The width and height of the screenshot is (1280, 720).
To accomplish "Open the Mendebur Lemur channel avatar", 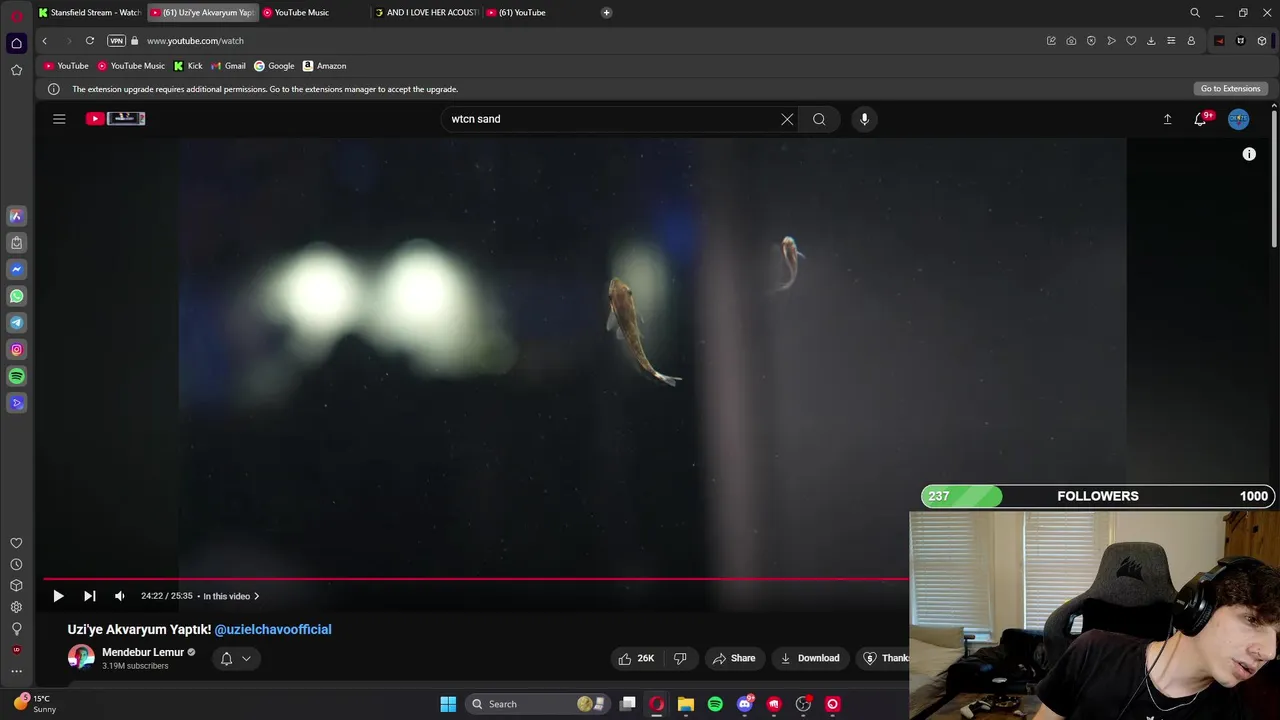I will (x=81, y=658).
